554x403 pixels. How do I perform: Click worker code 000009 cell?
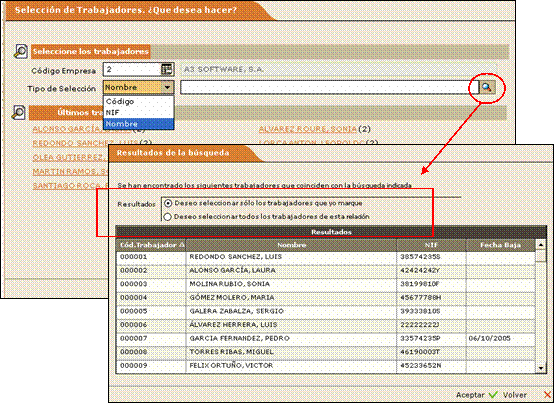pyautogui.click(x=151, y=366)
